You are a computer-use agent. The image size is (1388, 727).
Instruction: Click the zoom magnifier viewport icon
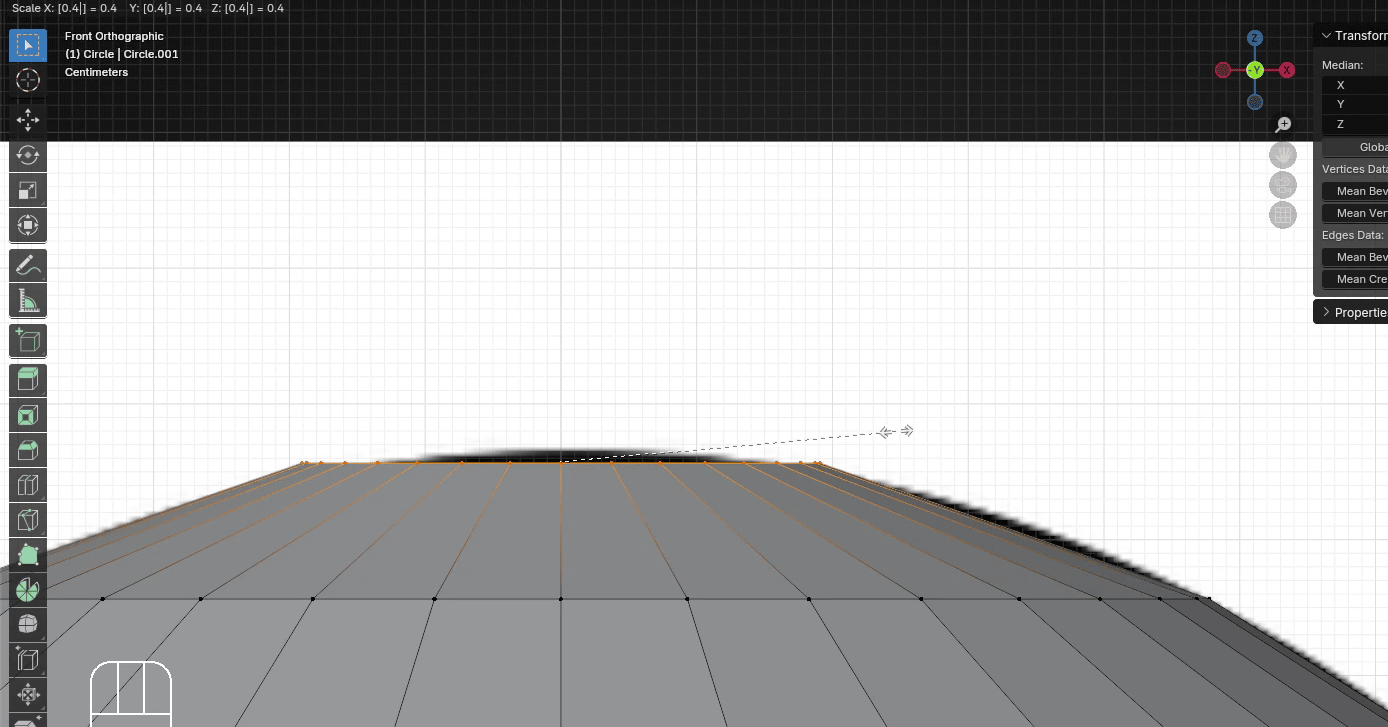click(x=1283, y=125)
